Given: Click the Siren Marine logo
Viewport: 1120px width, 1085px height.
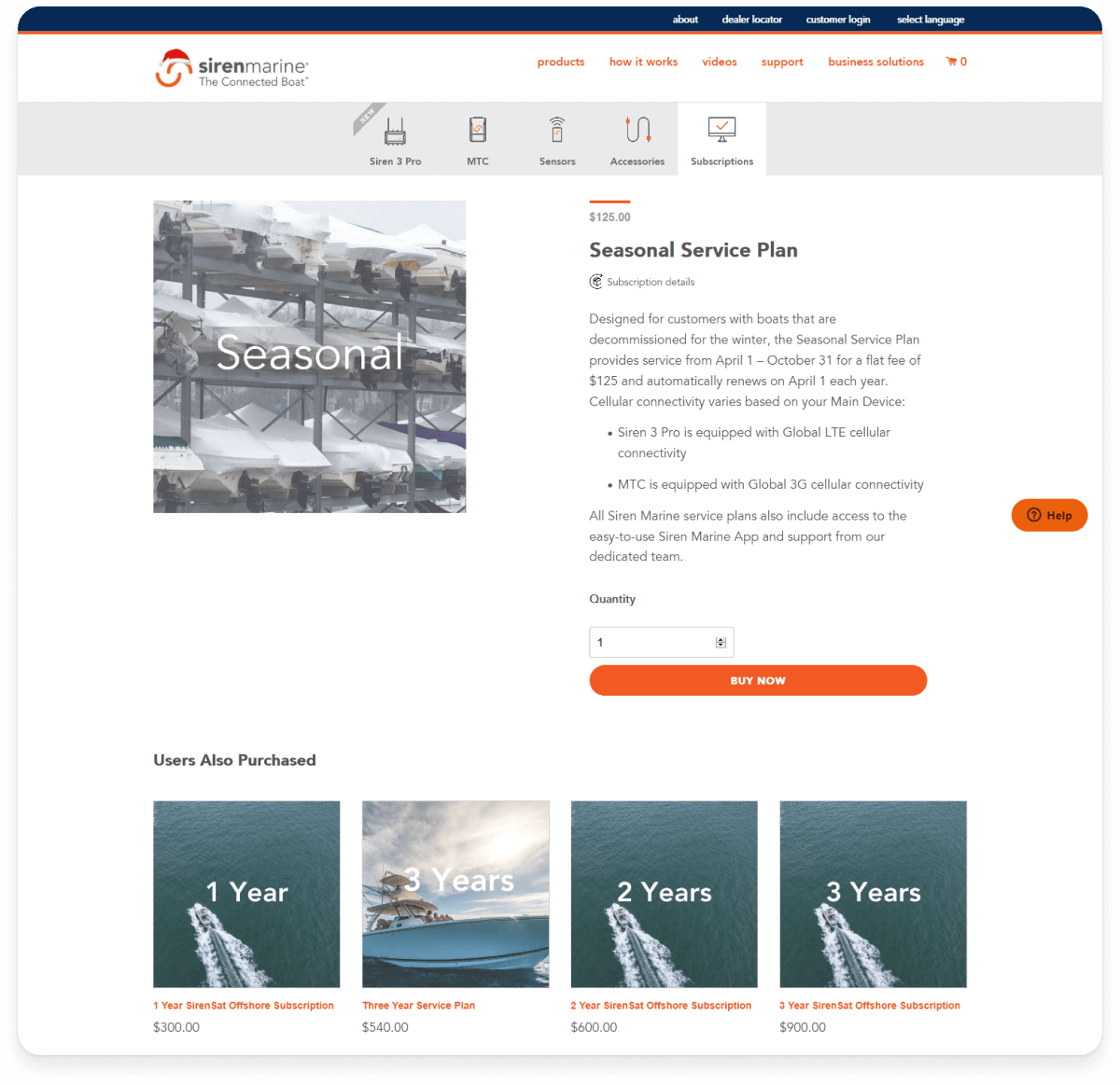Looking at the screenshot, I should 231,68.
